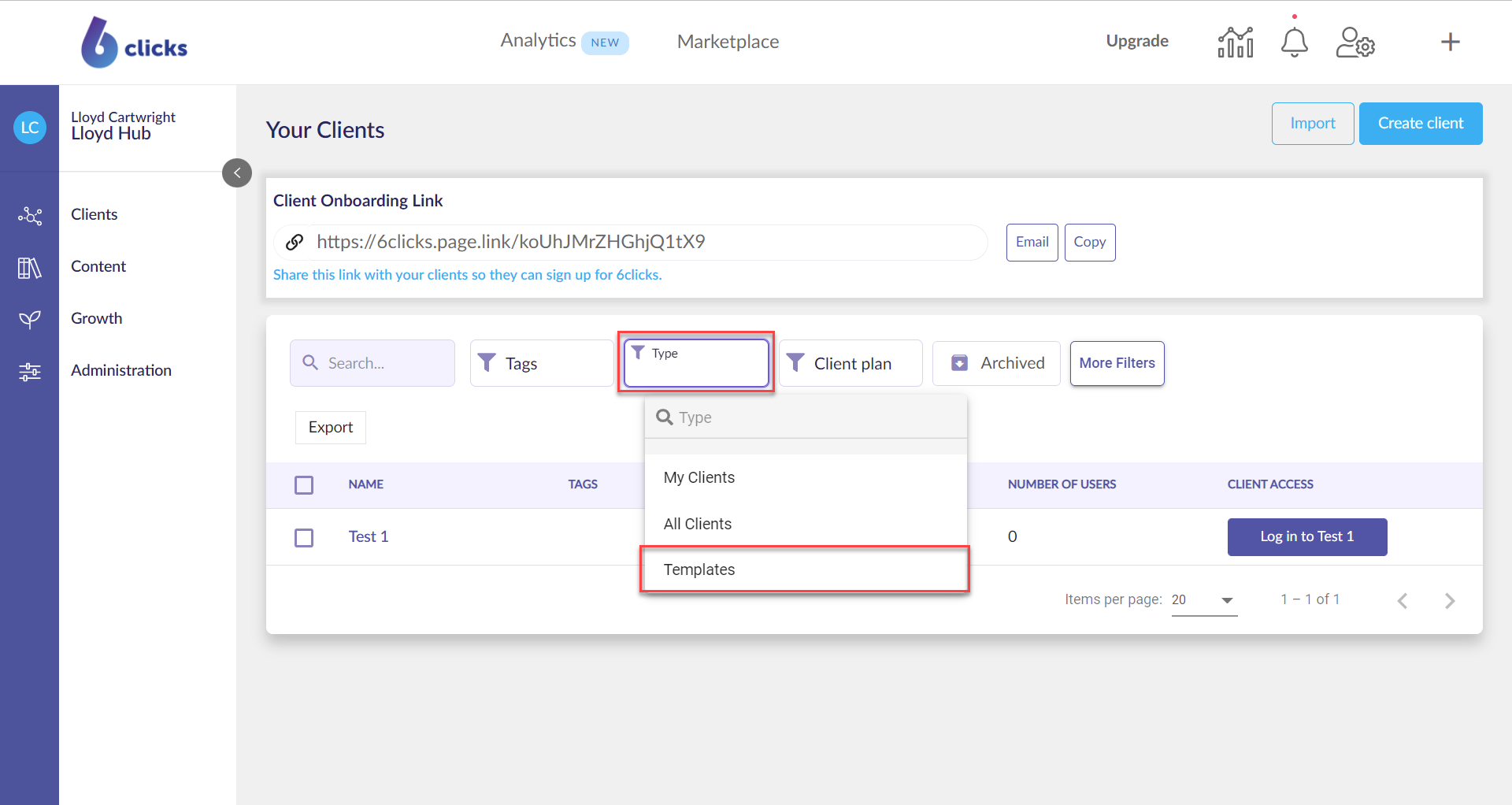This screenshot has height=805, width=1512.
Task: Open the Client plan filter dropdown
Action: [x=850, y=363]
